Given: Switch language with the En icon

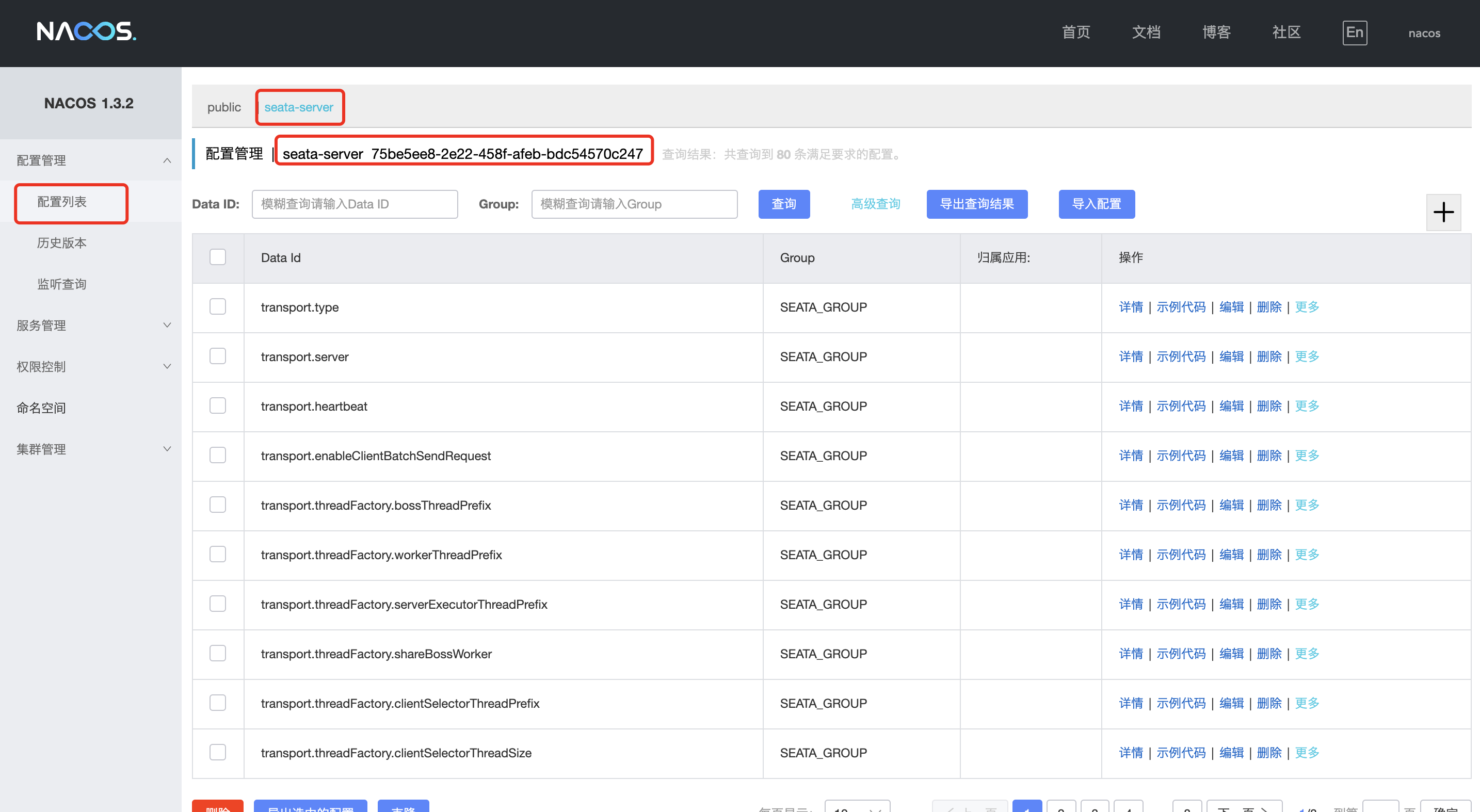Looking at the screenshot, I should [x=1354, y=32].
